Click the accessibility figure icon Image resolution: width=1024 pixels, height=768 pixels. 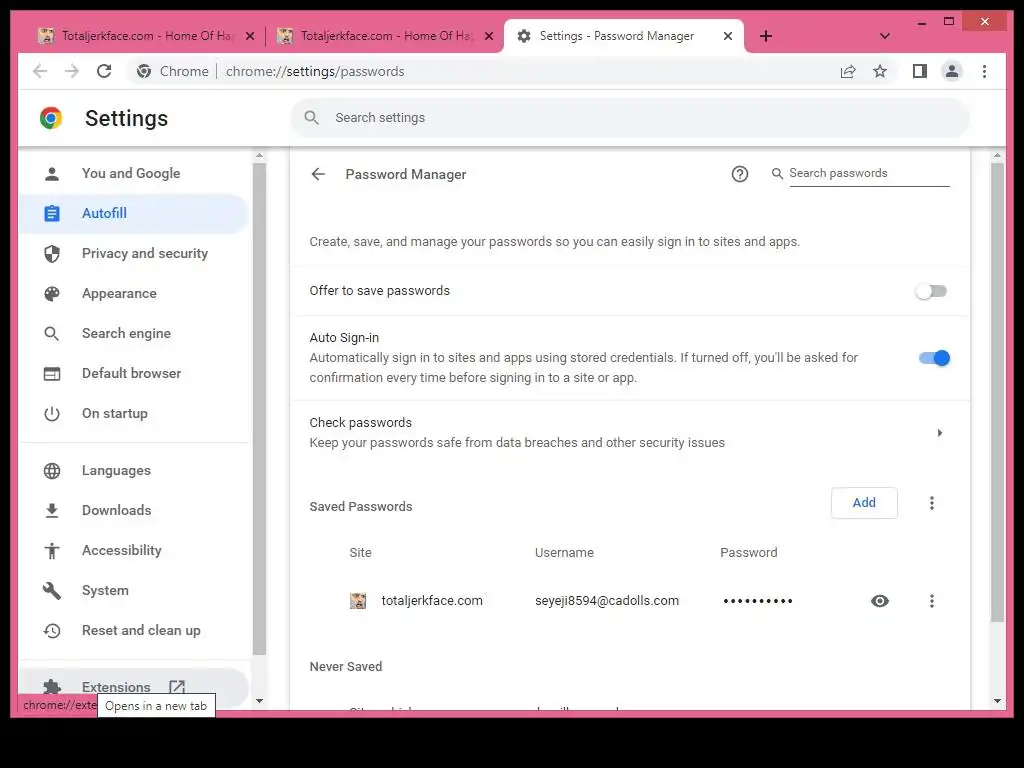[x=52, y=551]
